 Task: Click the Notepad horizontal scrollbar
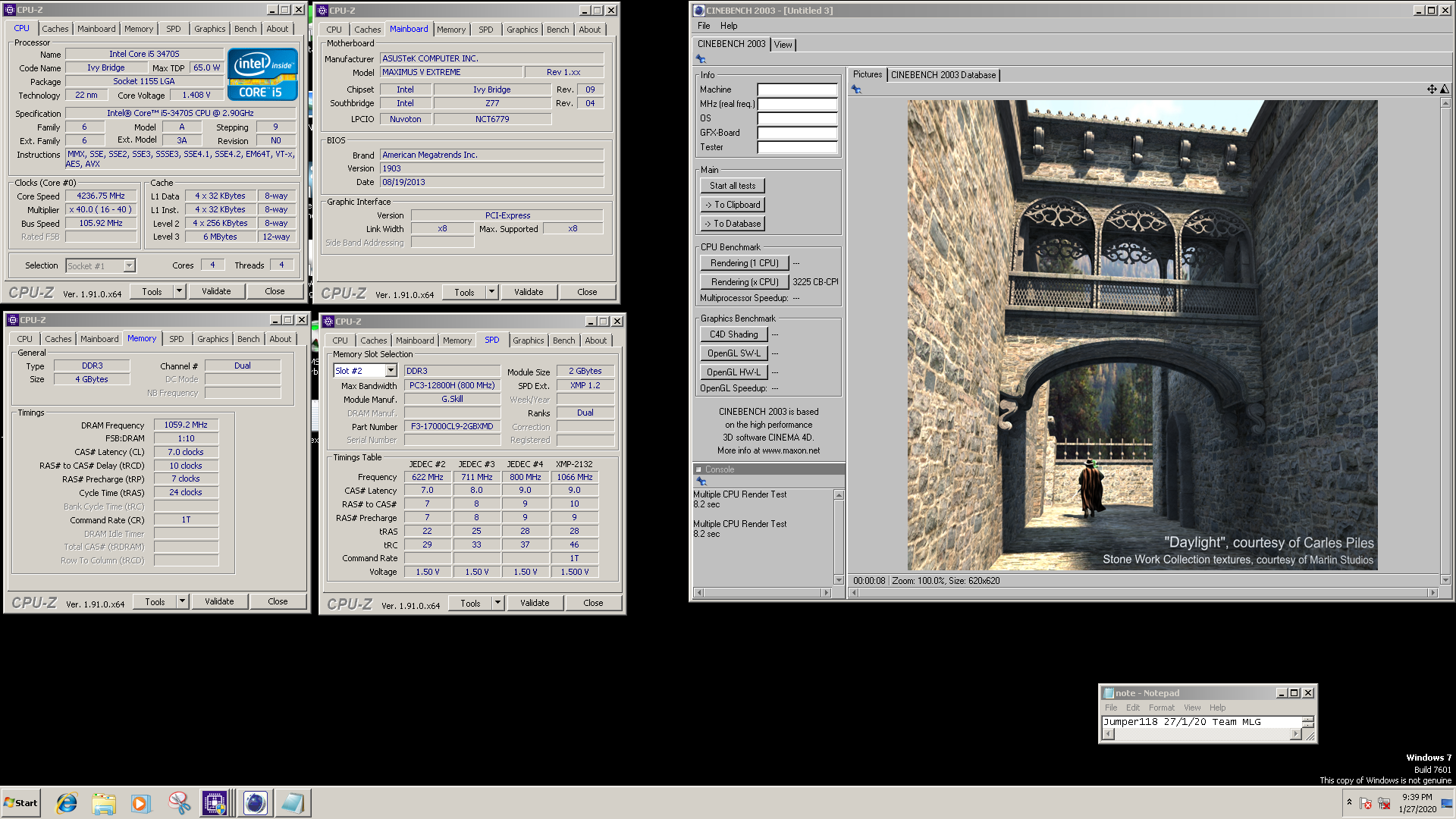point(1202,734)
